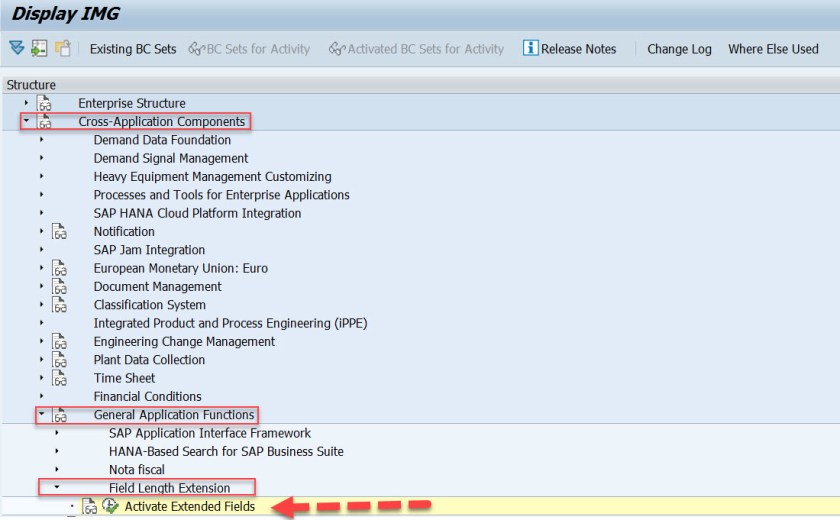Click the third toolbar icon with folder
Viewport: 840px width, 520px height.
coord(63,48)
